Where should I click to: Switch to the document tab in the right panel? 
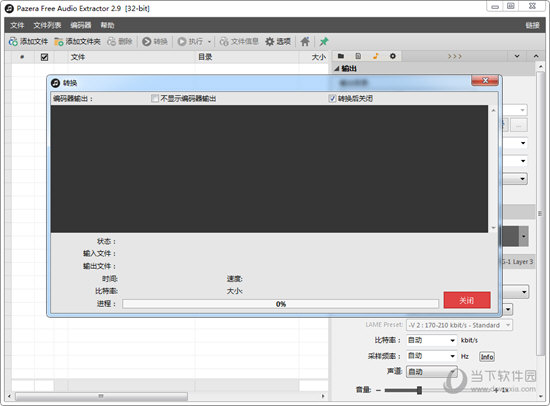tap(358, 56)
